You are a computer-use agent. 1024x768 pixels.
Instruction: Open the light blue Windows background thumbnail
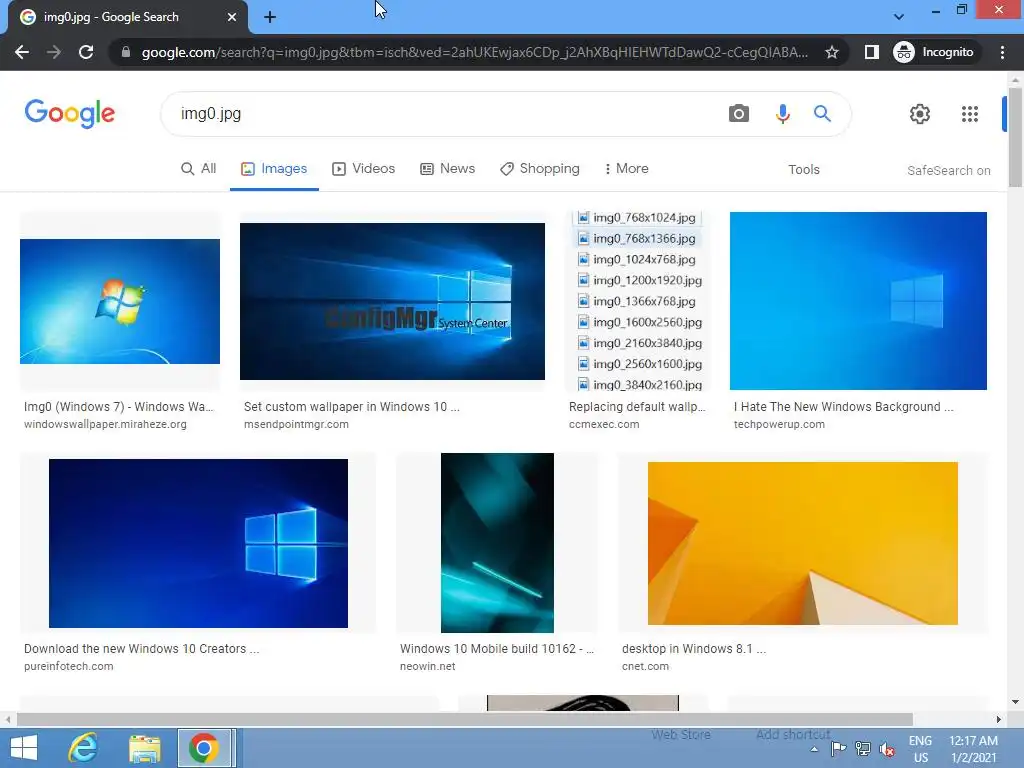coord(858,300)
